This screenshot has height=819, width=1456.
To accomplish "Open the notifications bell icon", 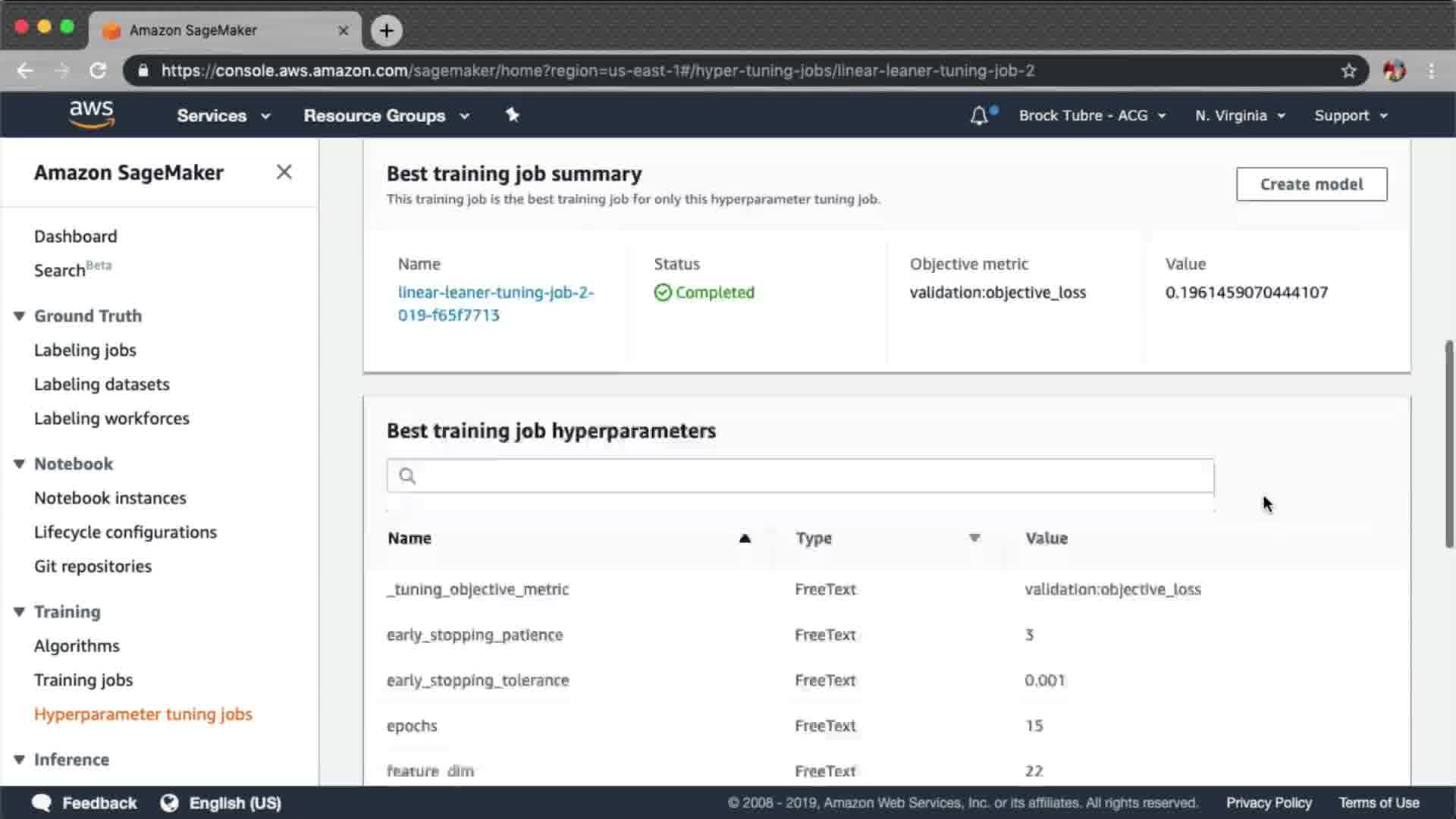I will pos(979,115).
